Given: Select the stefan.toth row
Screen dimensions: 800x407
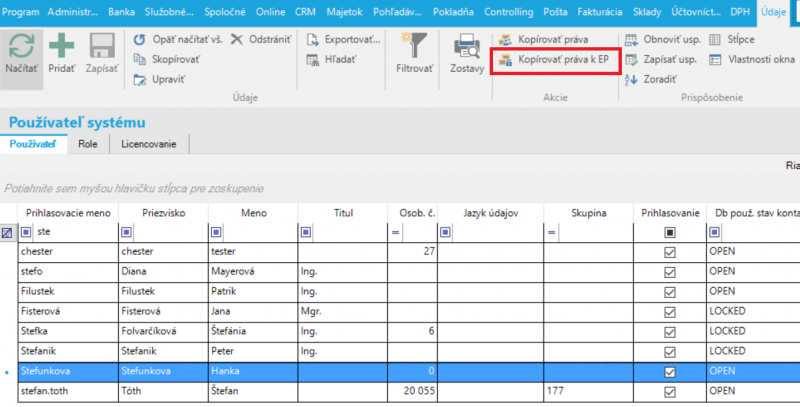Looking at the screenshot, I should point(409,392).
